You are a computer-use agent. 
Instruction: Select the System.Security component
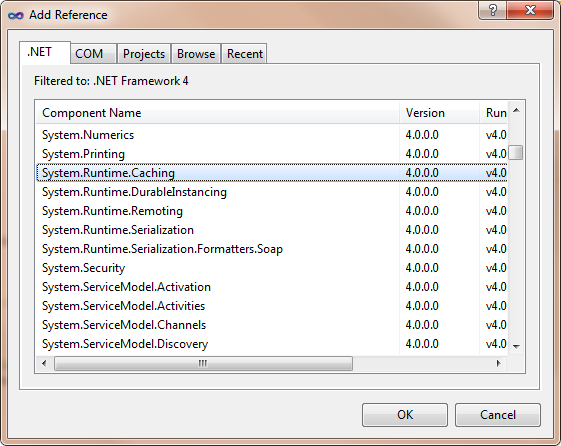coord(272,268)
